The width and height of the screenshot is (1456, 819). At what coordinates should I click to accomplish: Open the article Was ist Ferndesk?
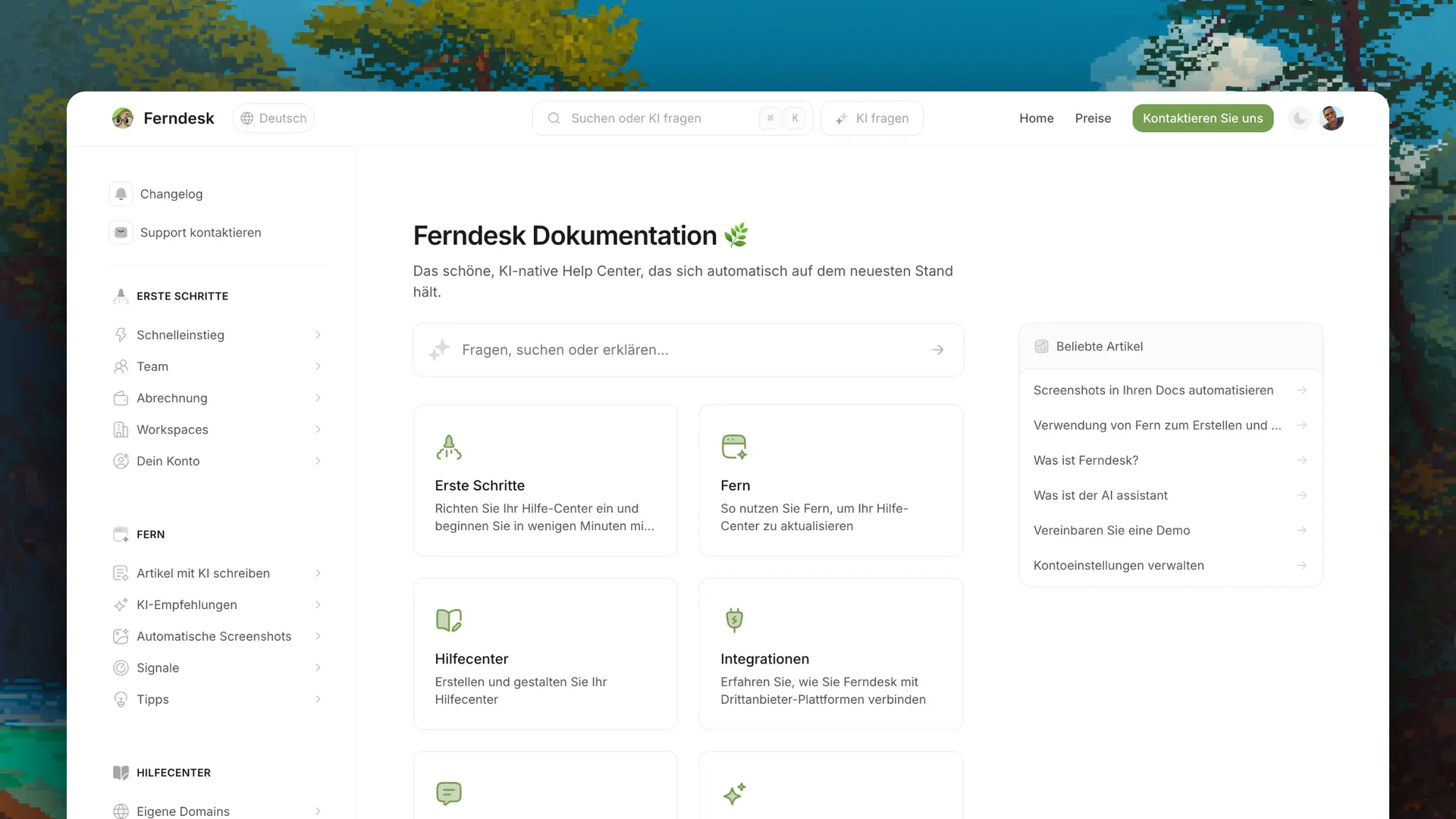(1086, 460)
